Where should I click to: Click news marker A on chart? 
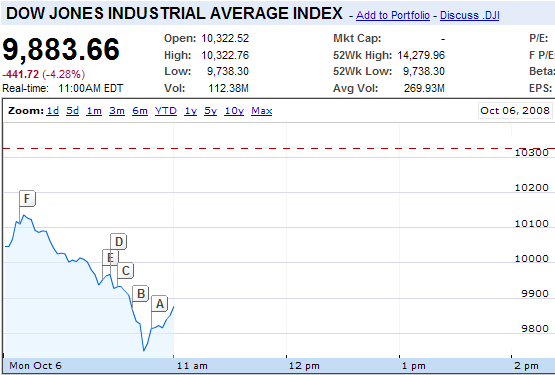tap(160, 304)
